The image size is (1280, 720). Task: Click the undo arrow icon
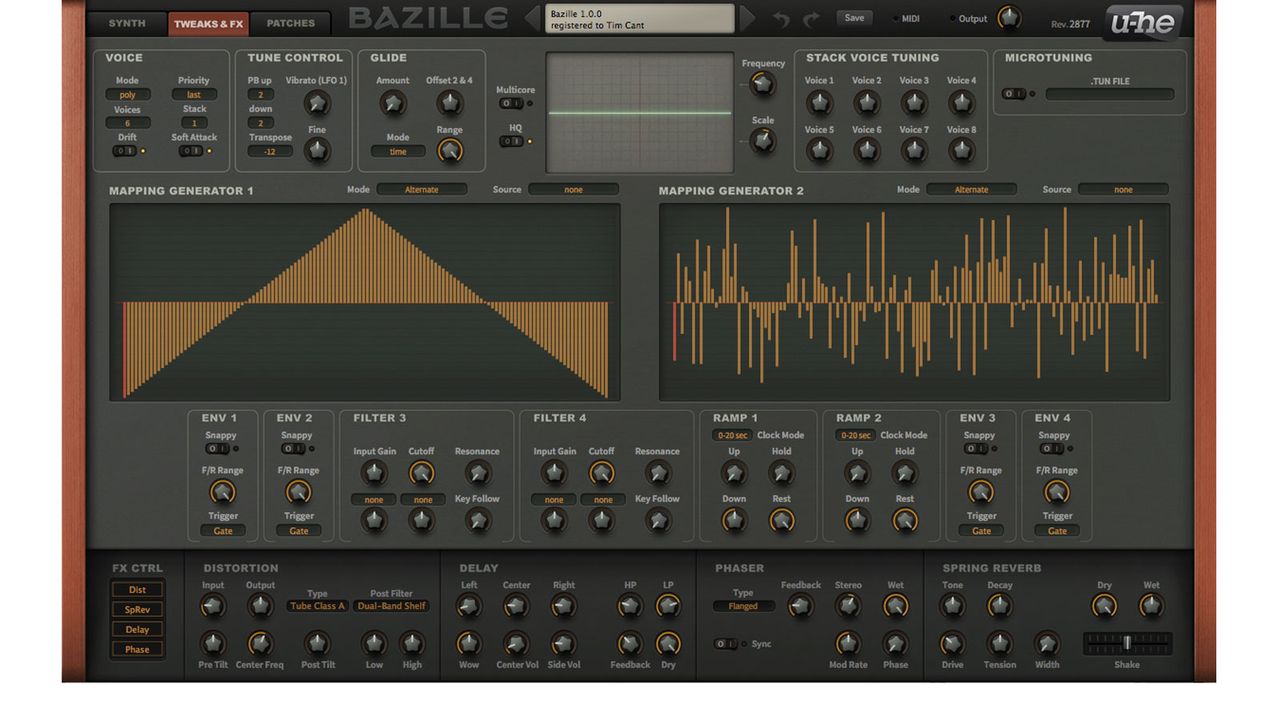click(x=781, y=19)
